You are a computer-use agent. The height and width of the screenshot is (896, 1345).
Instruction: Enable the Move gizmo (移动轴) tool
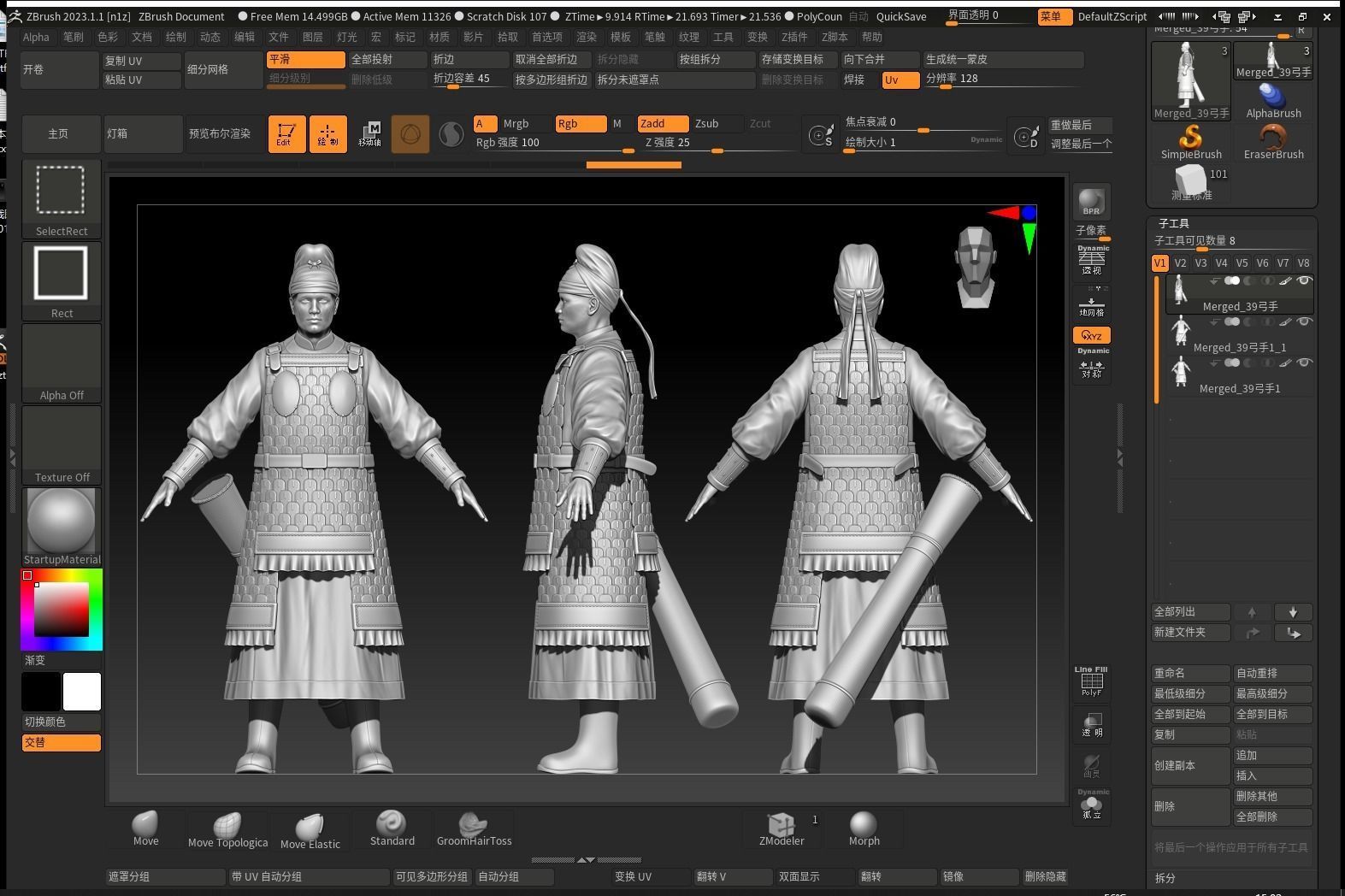[369, 134]
